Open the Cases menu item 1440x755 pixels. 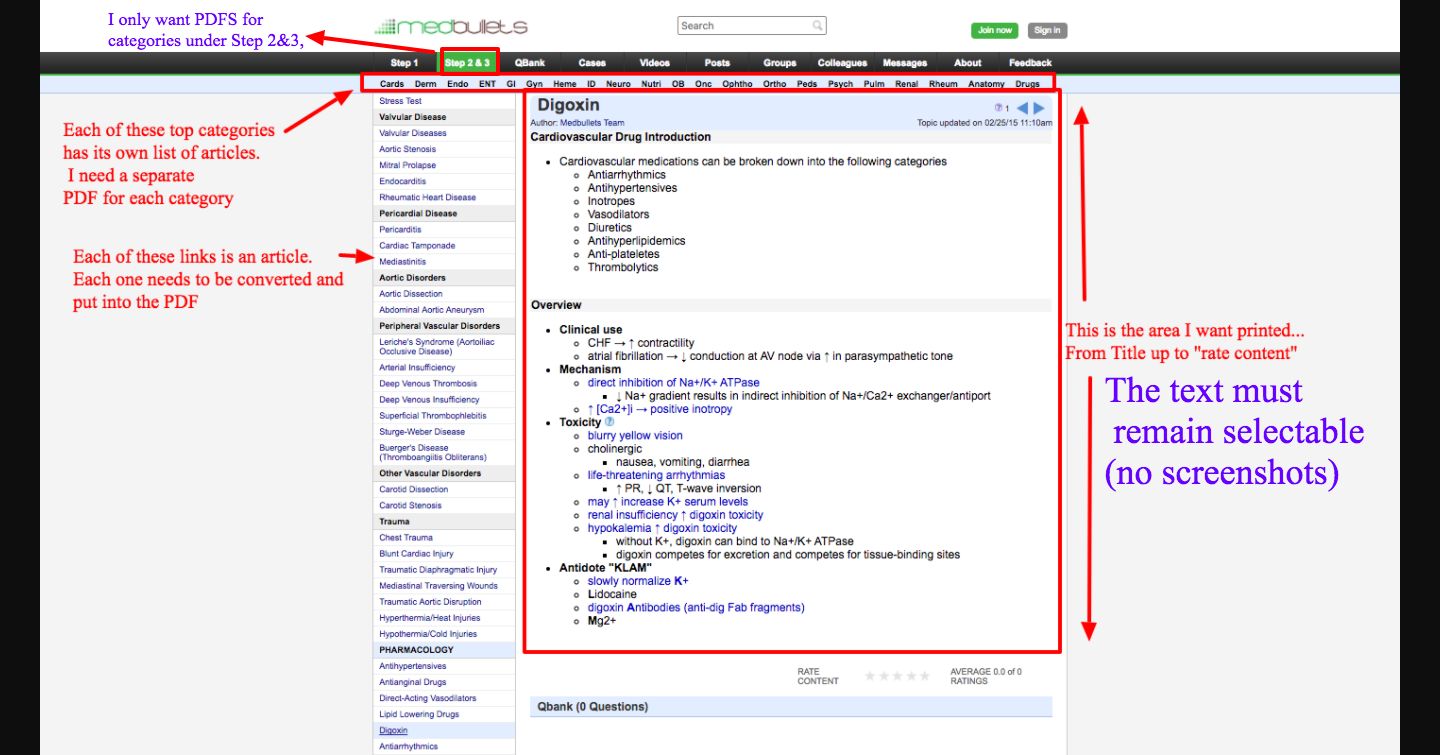tap(592, 63)
